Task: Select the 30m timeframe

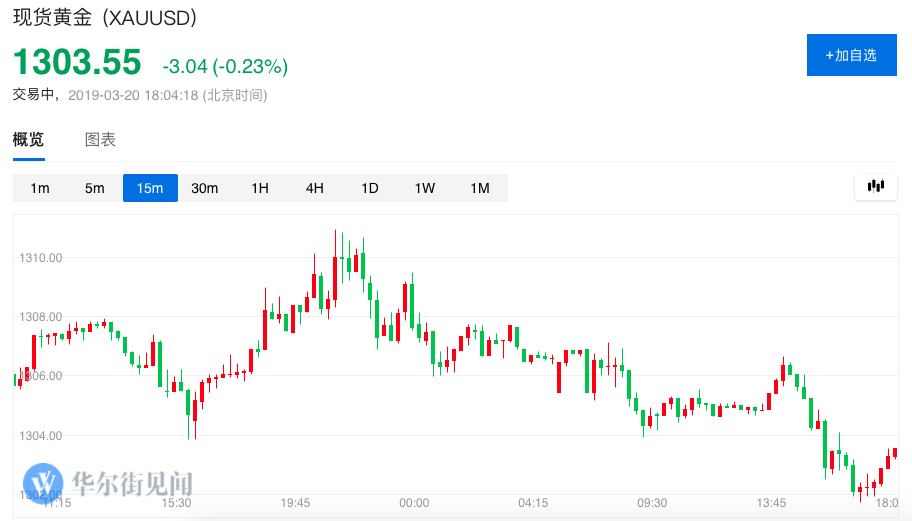Action: click(x=205, y=188)
